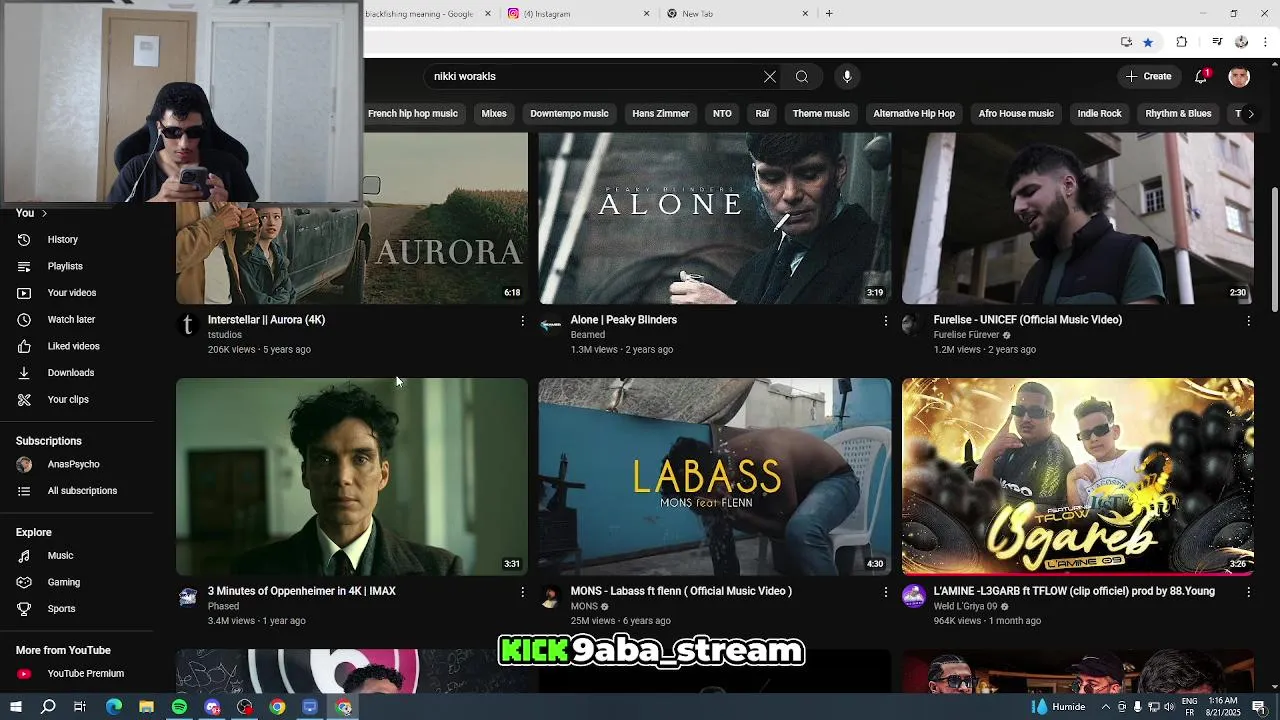Clear the YouTube search box text
This screenshot has width=1280, height=720.
click(770, 77)
